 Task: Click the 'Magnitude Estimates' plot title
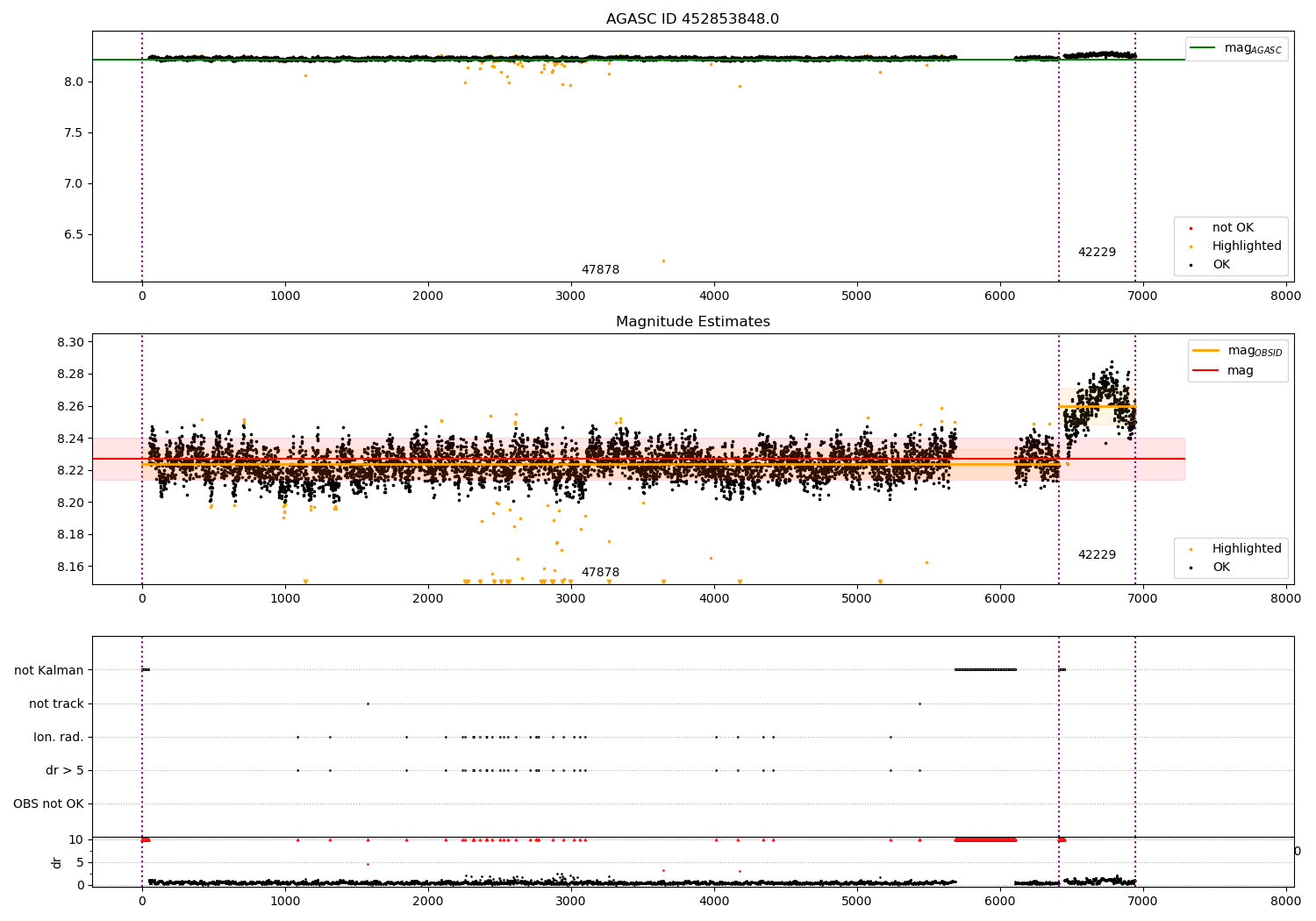click(692, 322)
